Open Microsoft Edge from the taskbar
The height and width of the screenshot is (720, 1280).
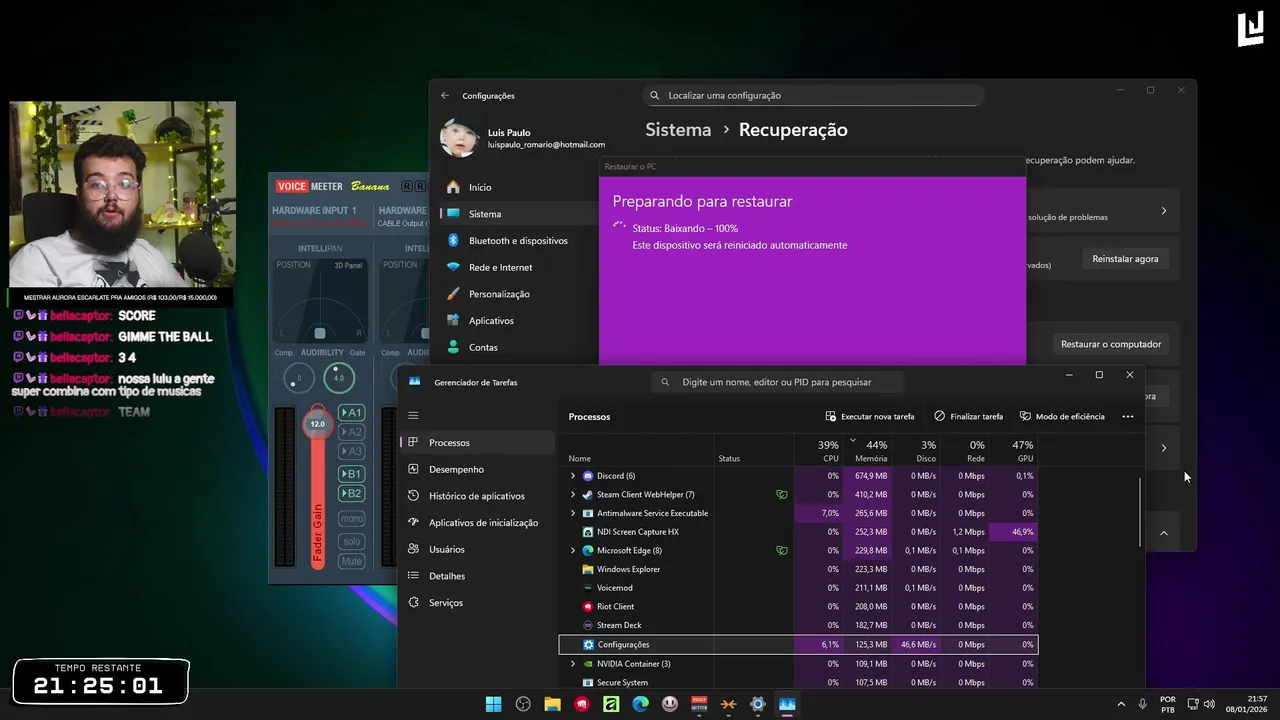click(x=640, y=704)
